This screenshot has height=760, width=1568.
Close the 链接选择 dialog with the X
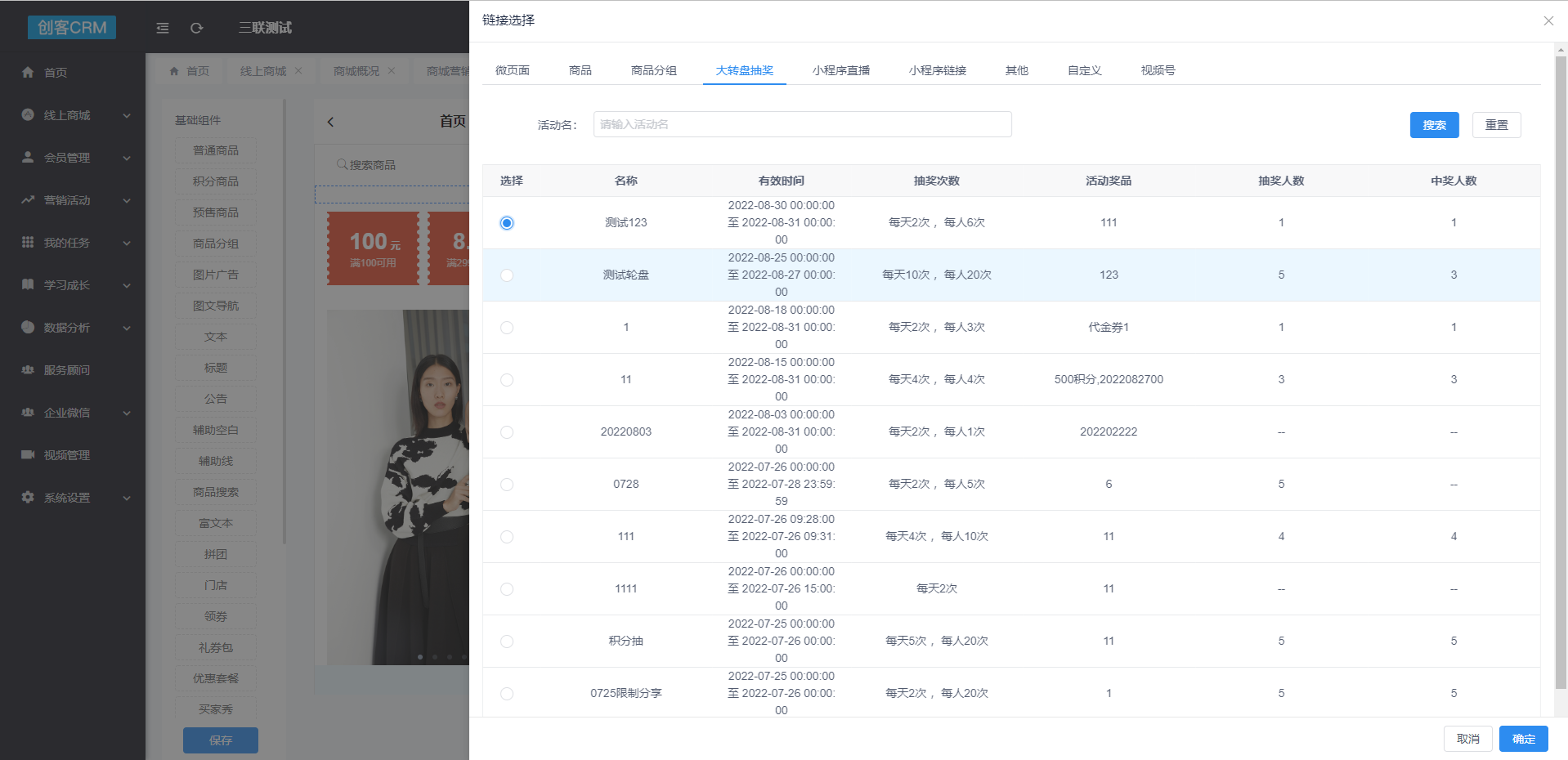point(1548,20)
